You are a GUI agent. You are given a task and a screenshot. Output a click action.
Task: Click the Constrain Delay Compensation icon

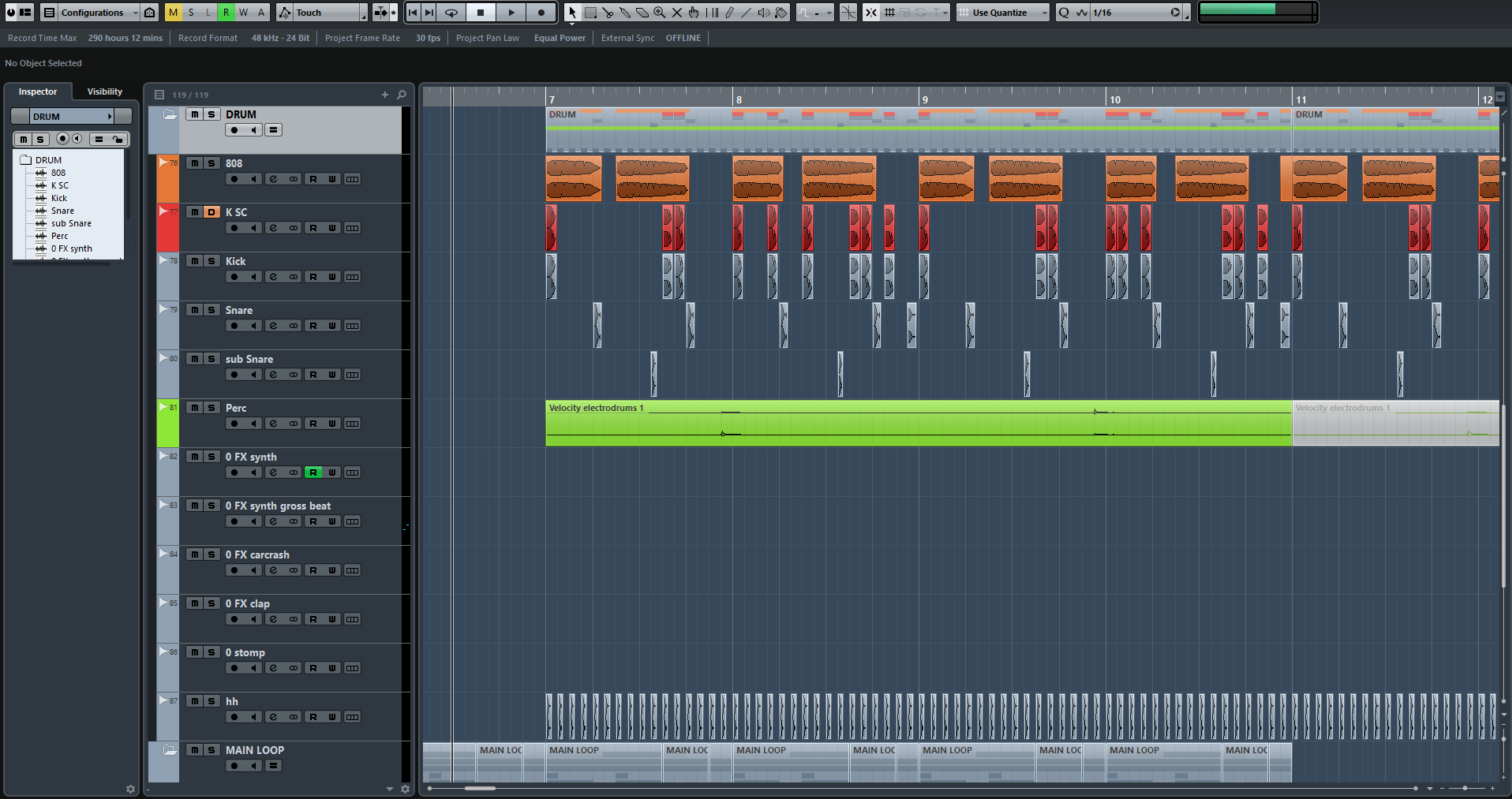click(150, 13)
